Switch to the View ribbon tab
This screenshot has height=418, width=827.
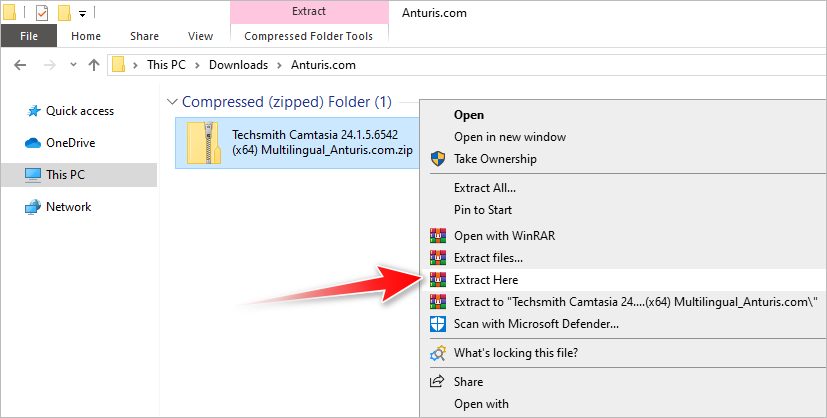tap(200, 36)
